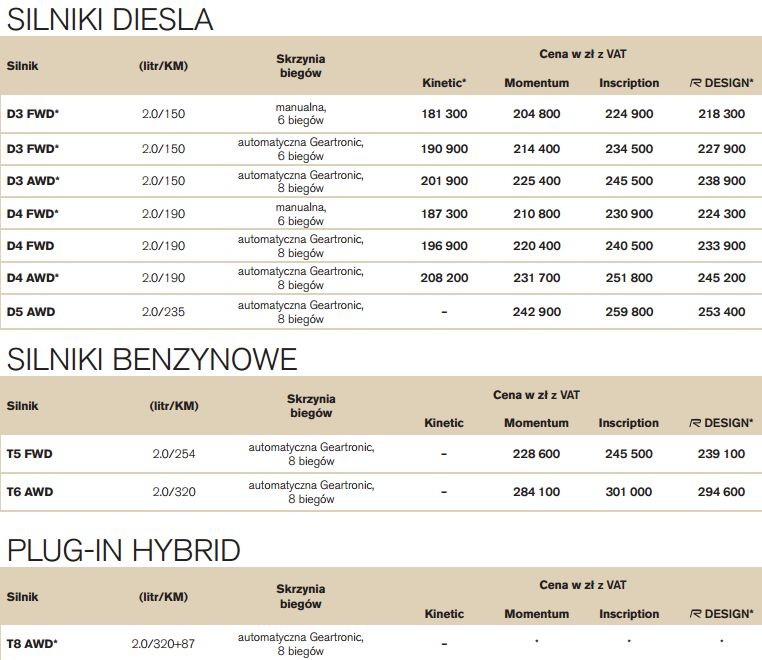This screenshot has width=762, height=660.
Task: Select the 2.0/320+87 power value
Action: coord(163,643)
